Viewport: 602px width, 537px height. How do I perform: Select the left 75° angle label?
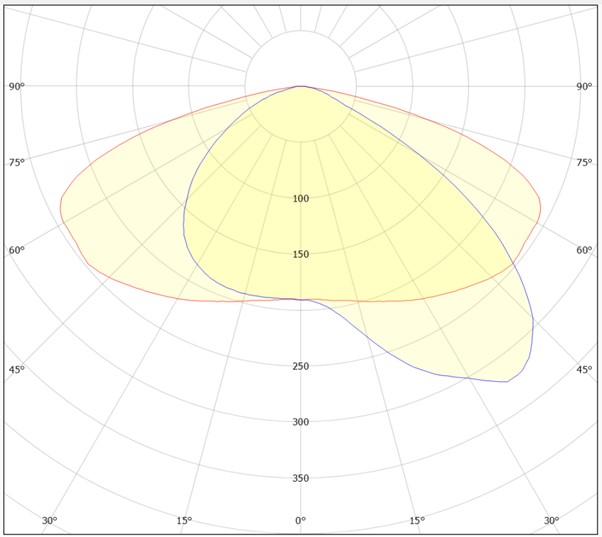click(x=17, y=162)
